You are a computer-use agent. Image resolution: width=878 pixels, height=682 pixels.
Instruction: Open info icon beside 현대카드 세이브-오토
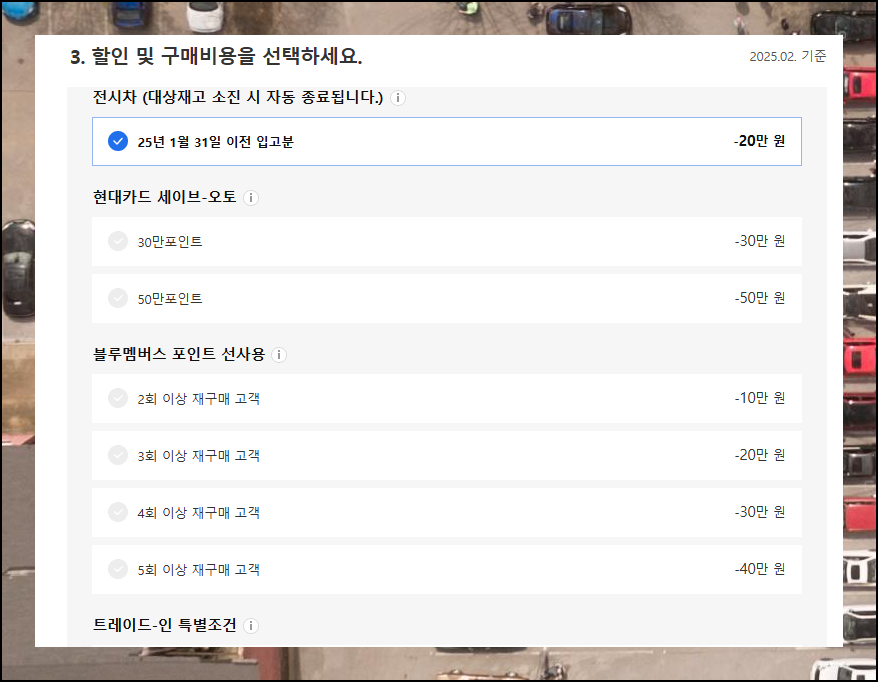[251, 198]
